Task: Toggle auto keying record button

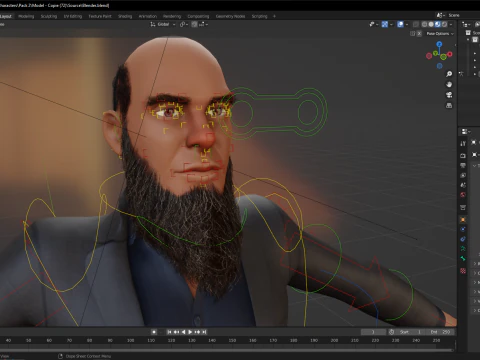Action: click(x=154, y=332)
